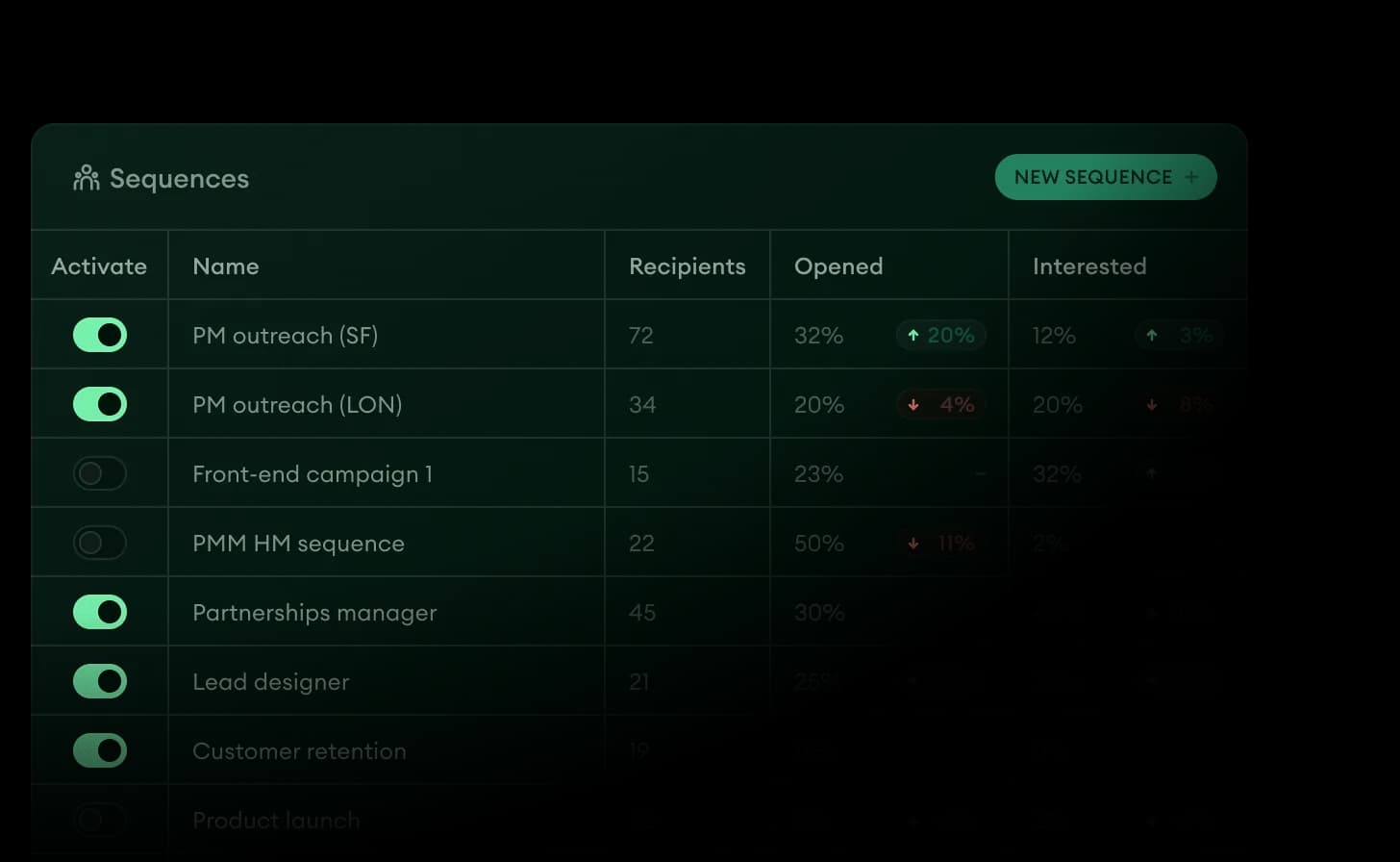
Task: Click the red 11% decline badge for PMM HM sequence
Action: coord(940,543)
